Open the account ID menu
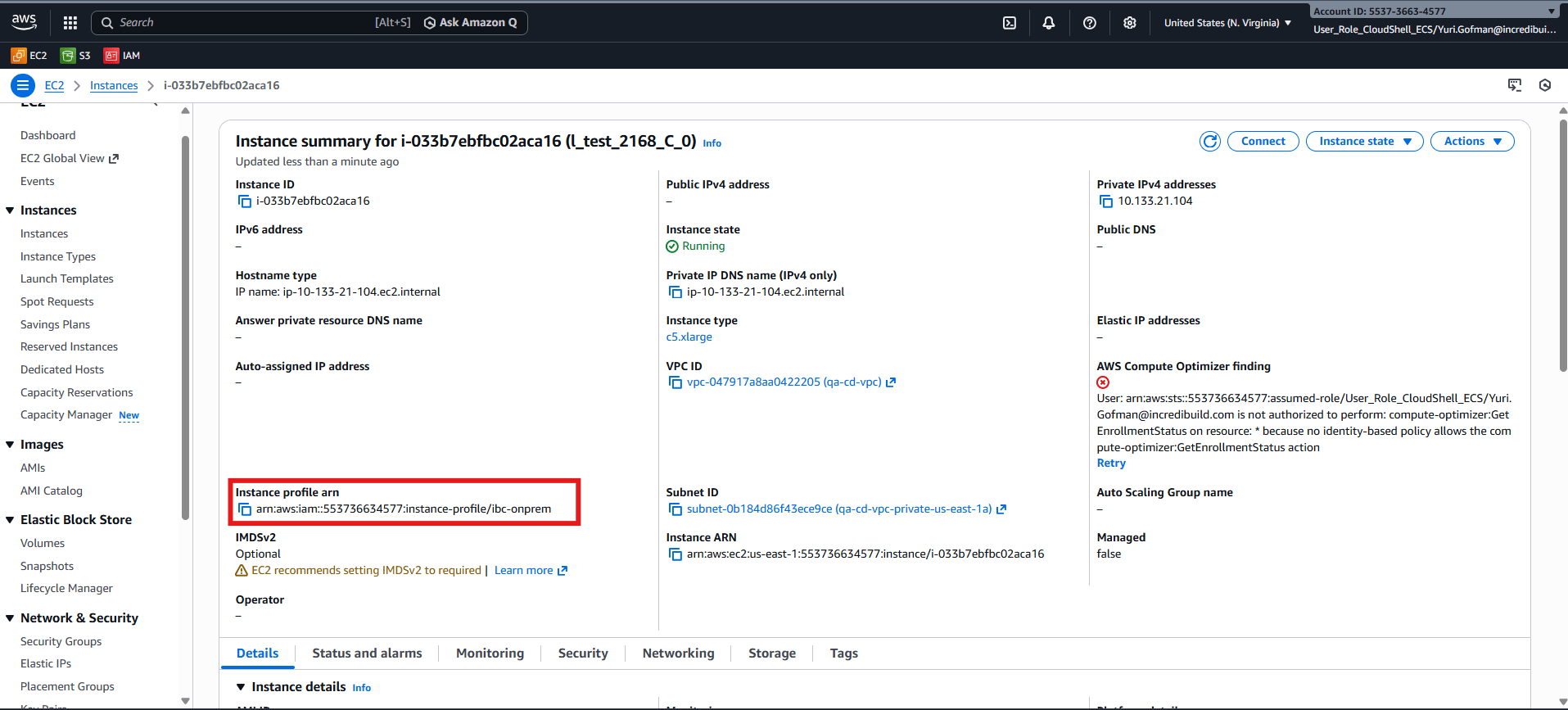Viewport: 1568px width, 710px height. pyautogui.click(x=1435, y=11)
